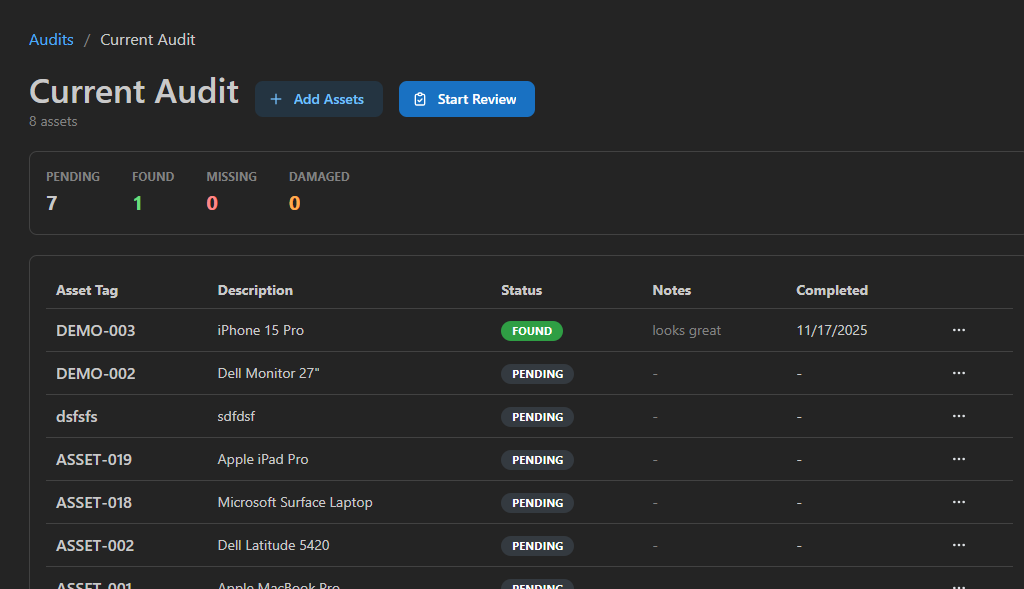Click the 'looks great' note on DEMO-003

tap(686, 330)
